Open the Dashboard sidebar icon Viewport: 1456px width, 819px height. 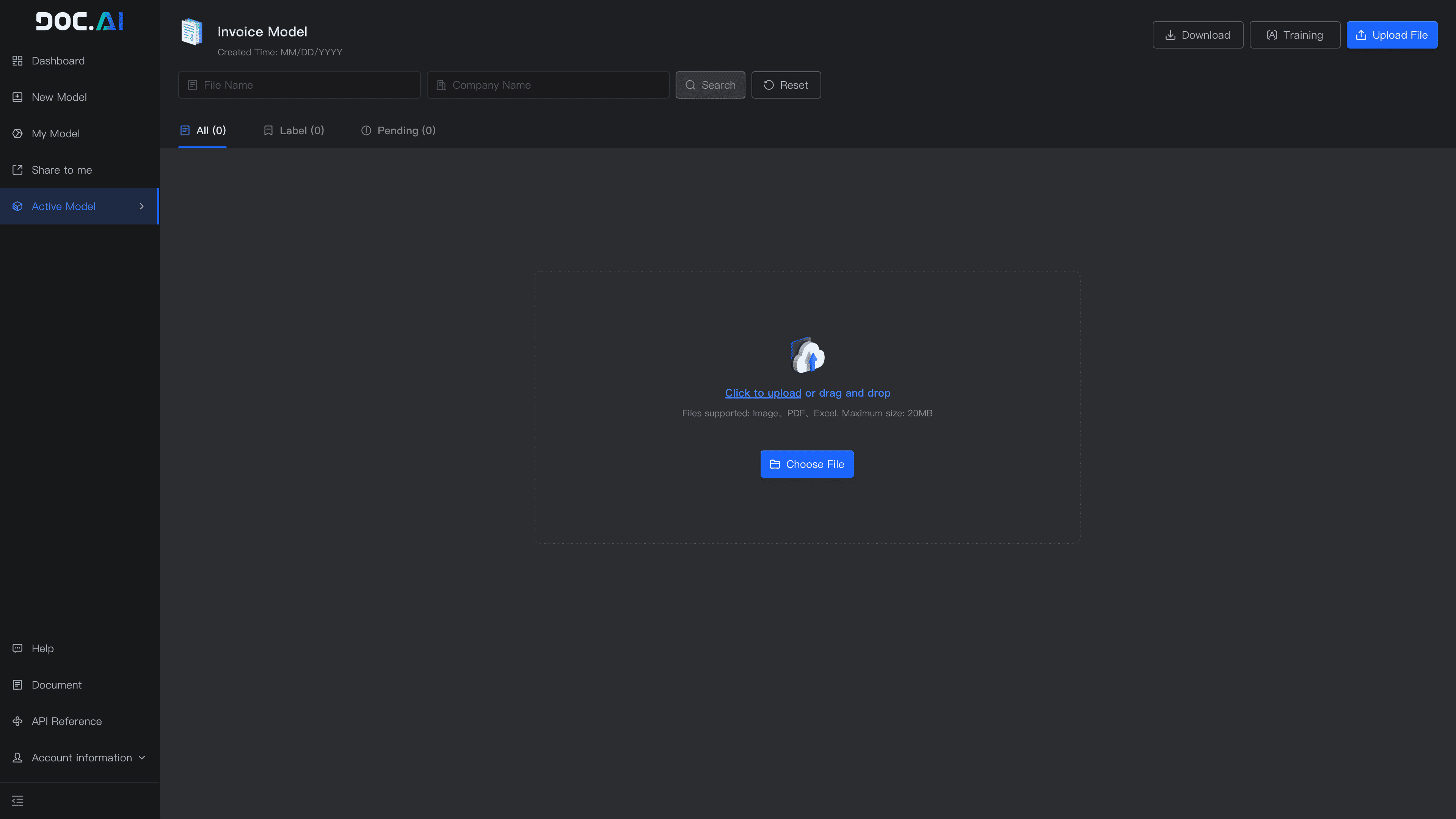(17, 61)
